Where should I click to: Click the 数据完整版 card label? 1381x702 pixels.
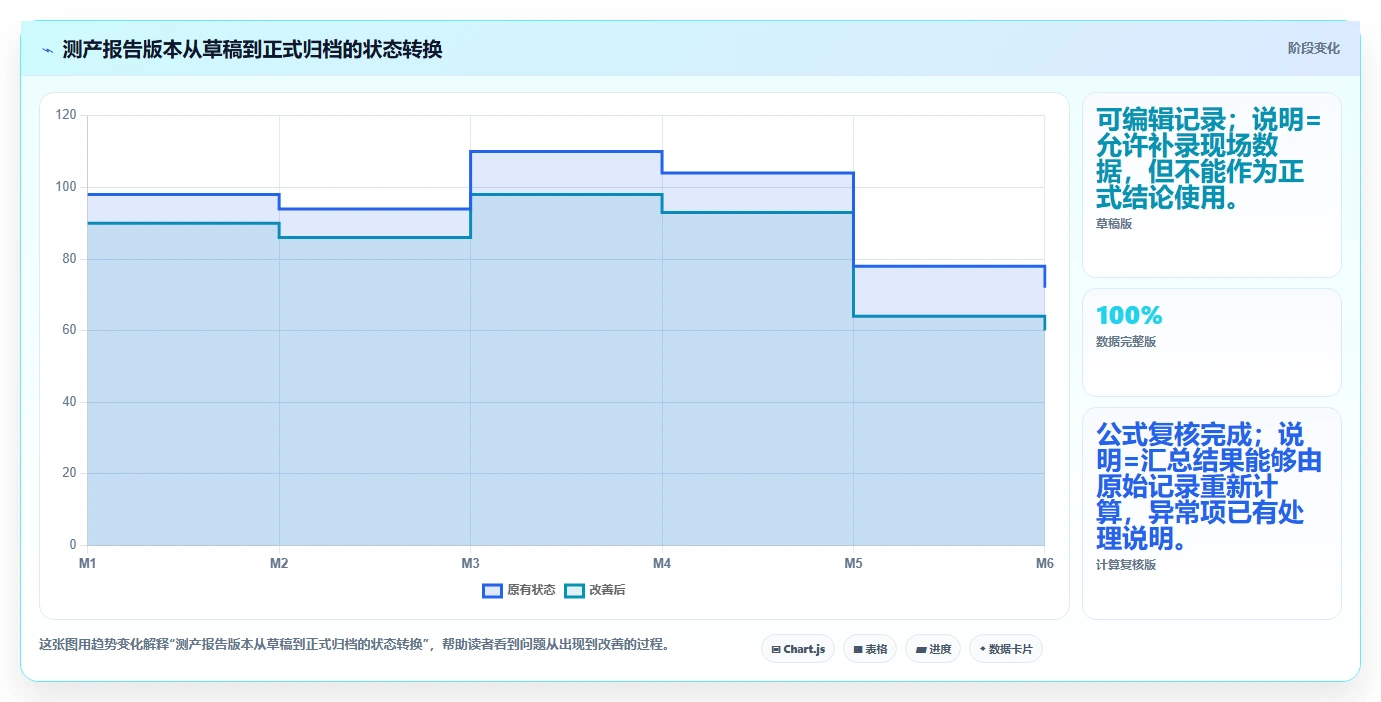tap(1126, 342)
